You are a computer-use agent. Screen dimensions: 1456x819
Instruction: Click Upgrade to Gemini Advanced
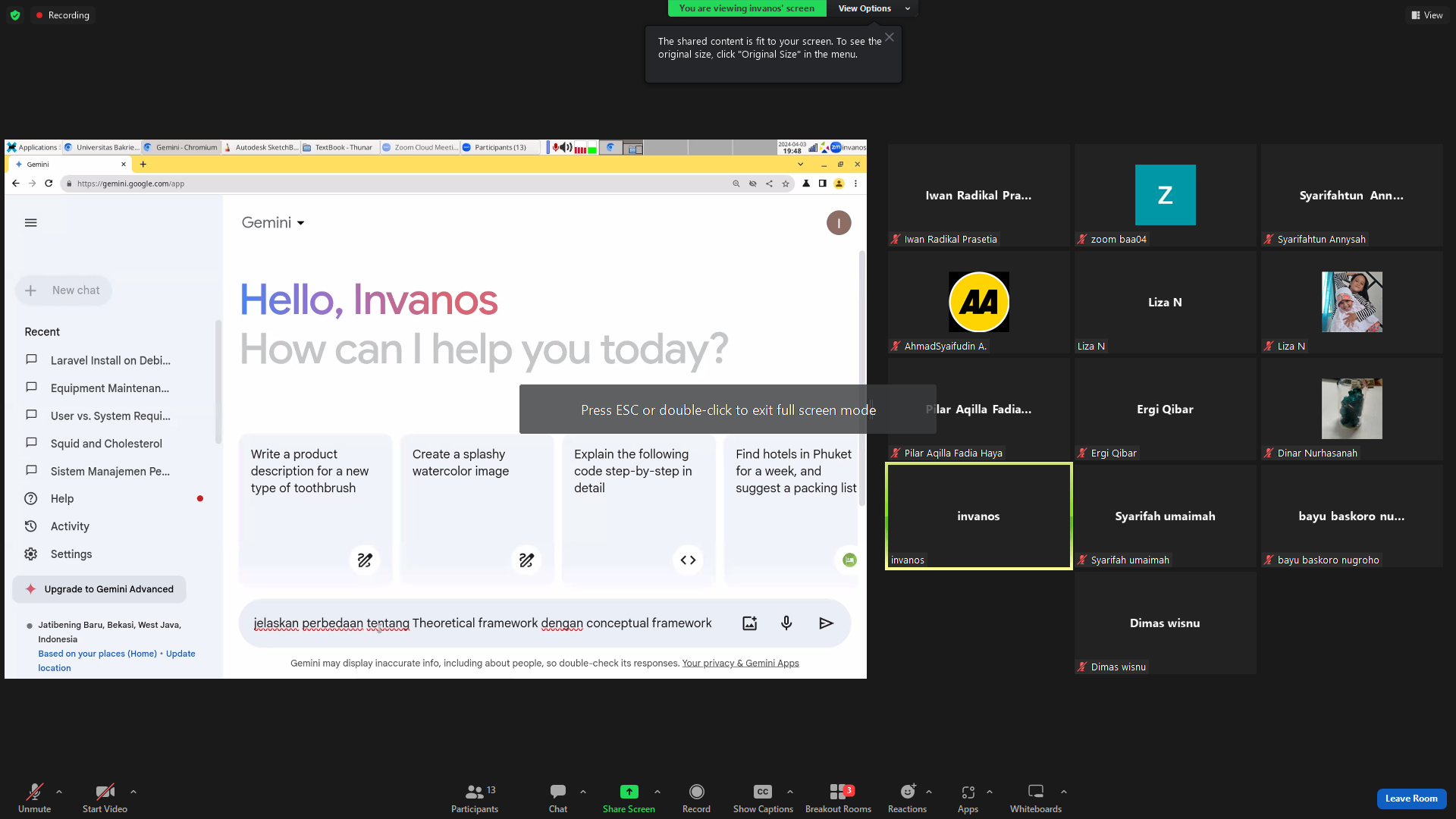coord(99,589)
